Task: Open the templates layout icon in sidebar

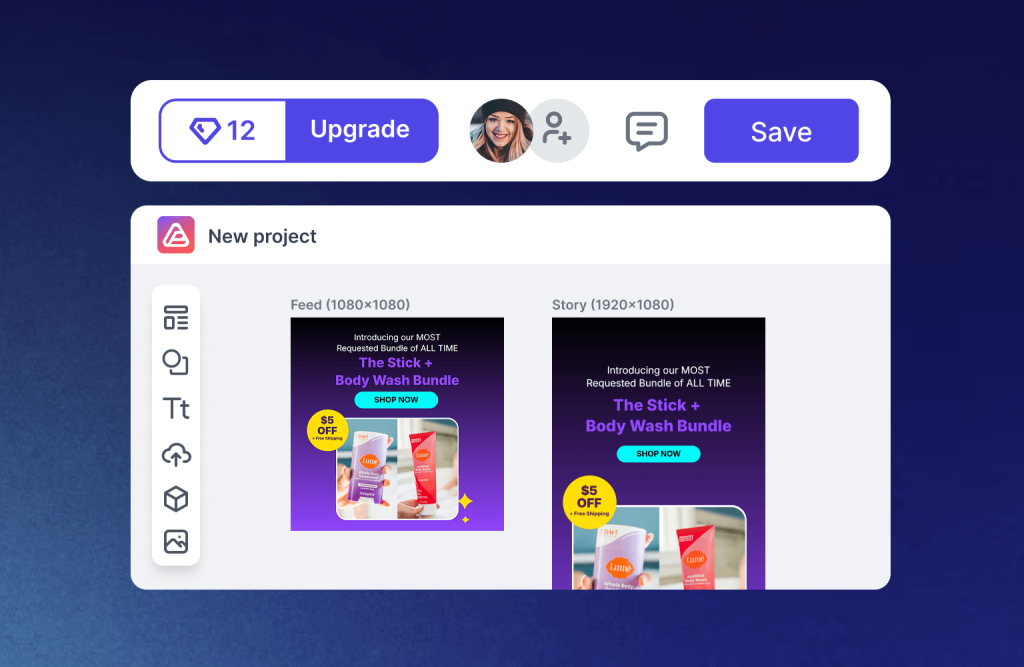Action: coord(176,317)
